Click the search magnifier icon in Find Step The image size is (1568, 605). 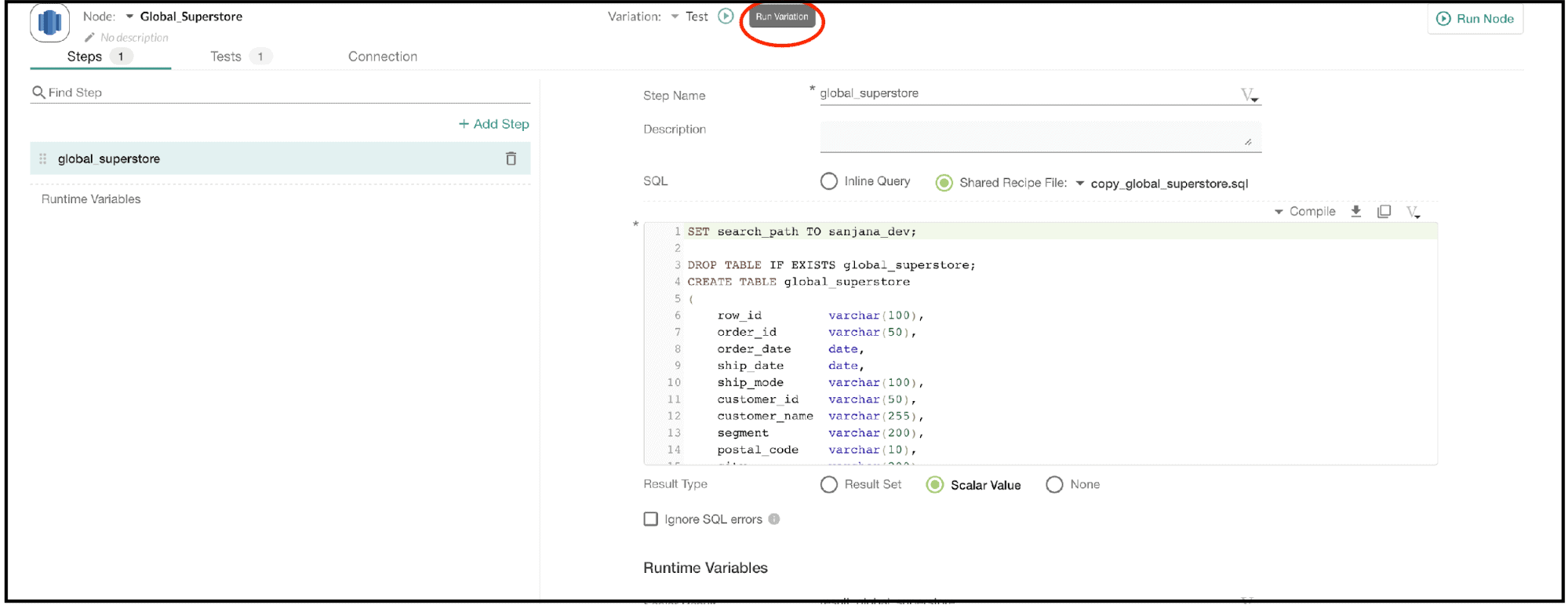pos(38,93)
